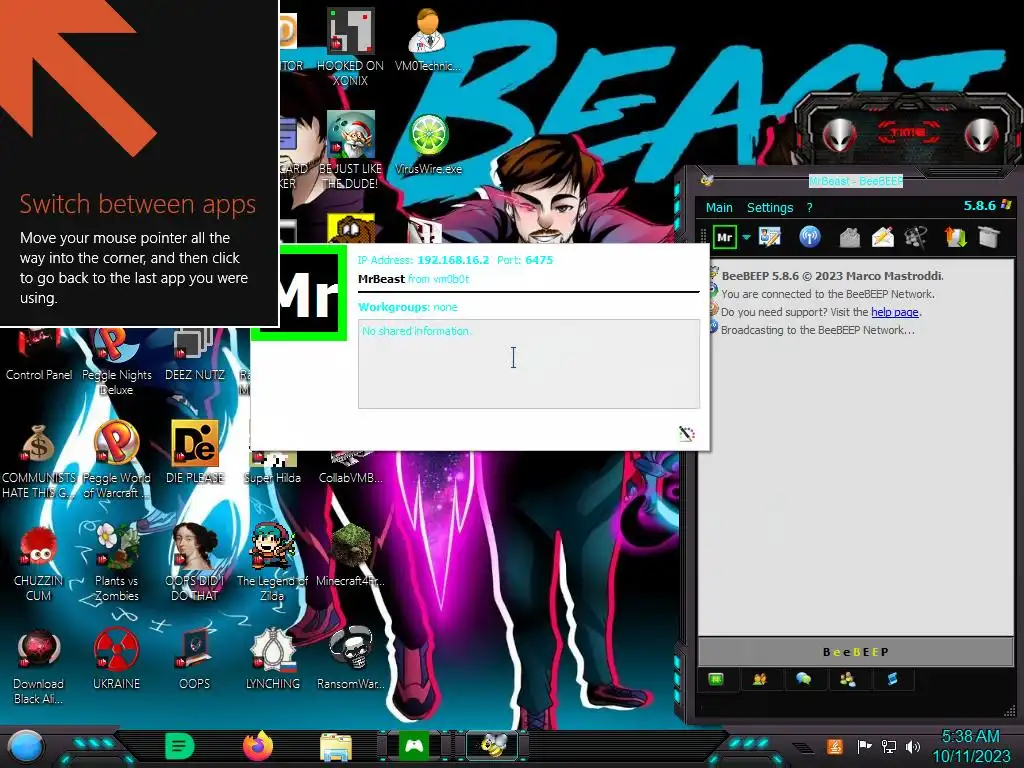This screenshot has height=768, width=1024.
Task: Open the network tray icon
Action: tap(889, 746)
